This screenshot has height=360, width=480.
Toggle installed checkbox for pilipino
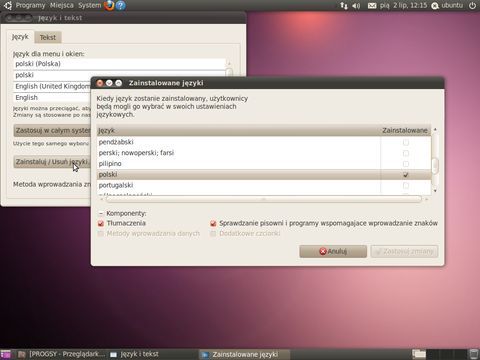tap(406, 164)
